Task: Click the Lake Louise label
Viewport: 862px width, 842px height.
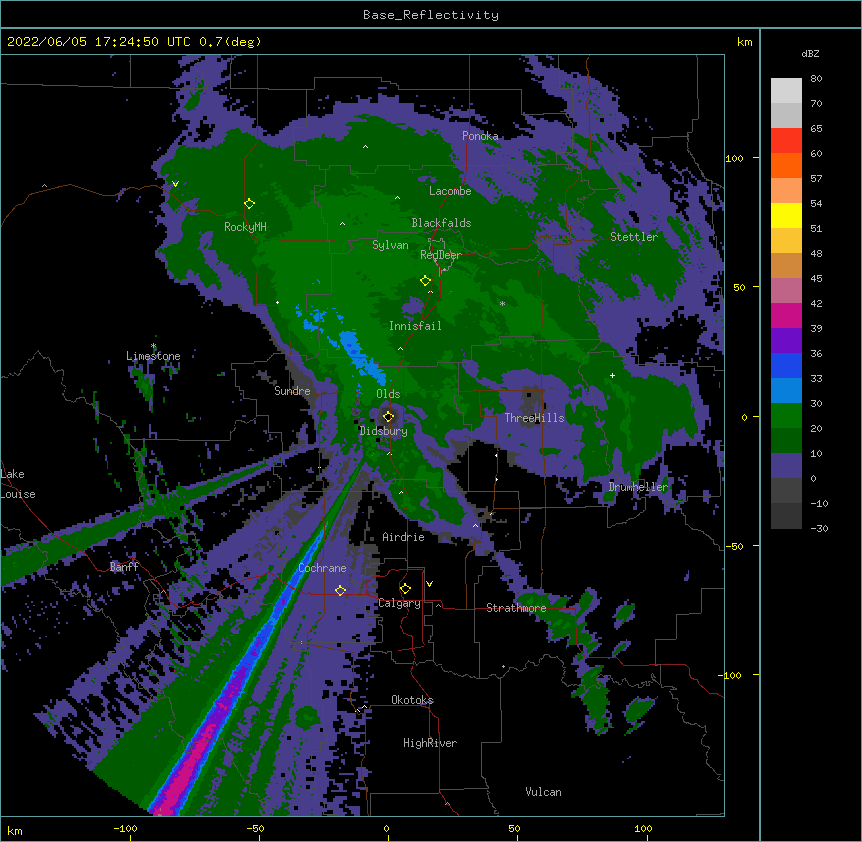Action: pos(18,484)
